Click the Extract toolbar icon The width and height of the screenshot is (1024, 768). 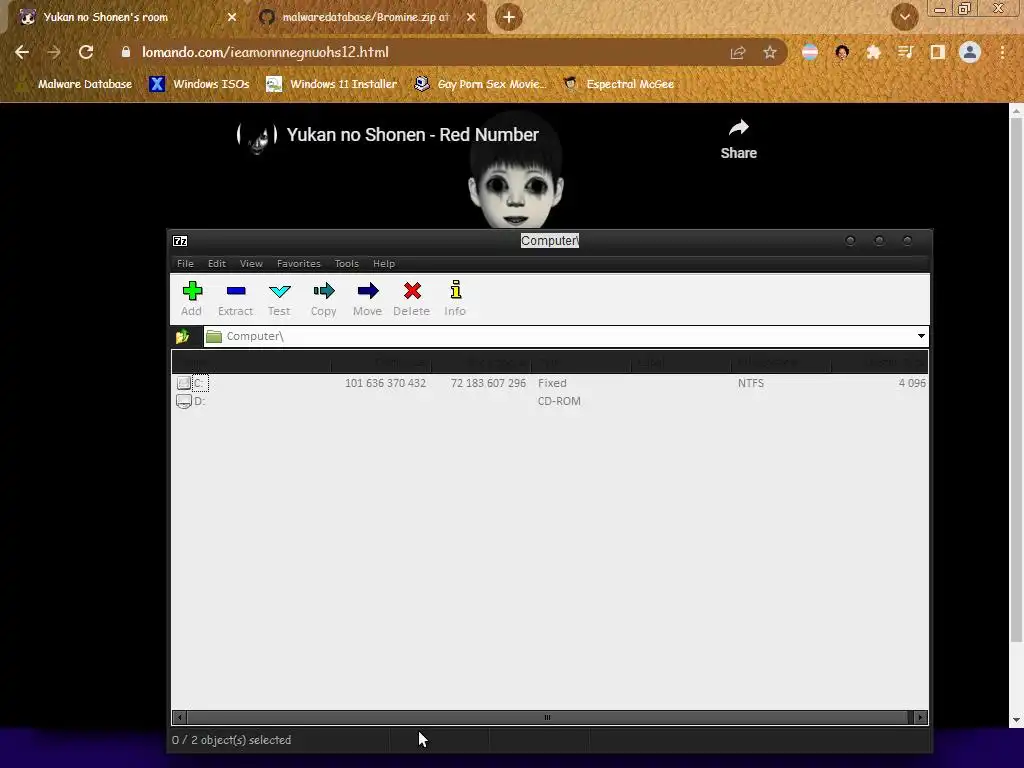point(236,291)
